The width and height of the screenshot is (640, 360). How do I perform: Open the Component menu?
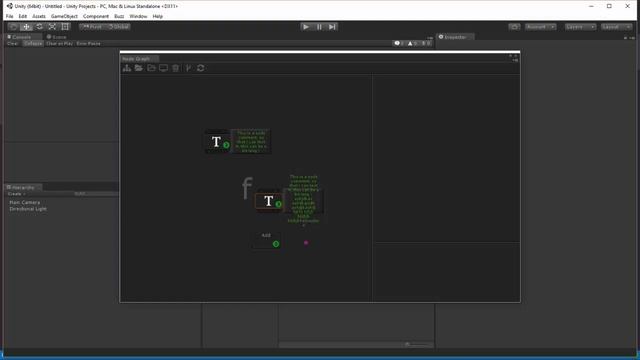(x=96, y=16)
